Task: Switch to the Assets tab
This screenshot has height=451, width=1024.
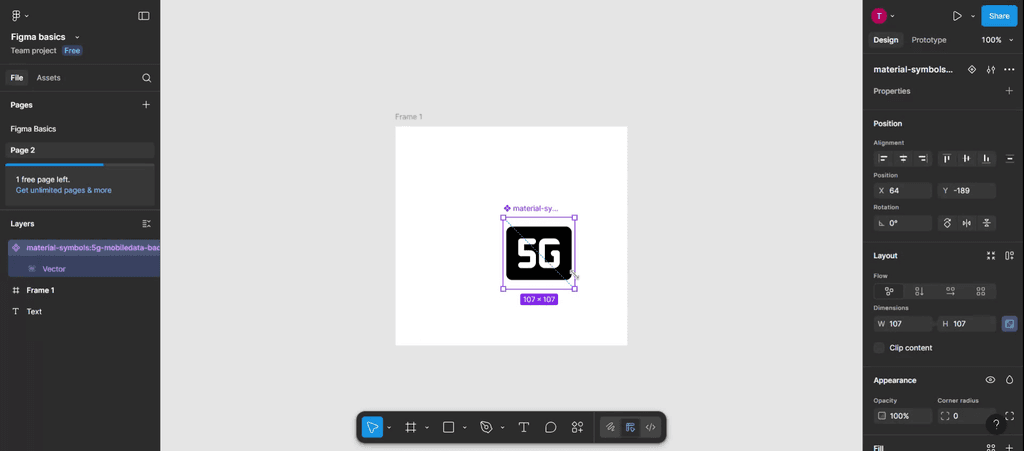Action: click(x=48, y=78)
